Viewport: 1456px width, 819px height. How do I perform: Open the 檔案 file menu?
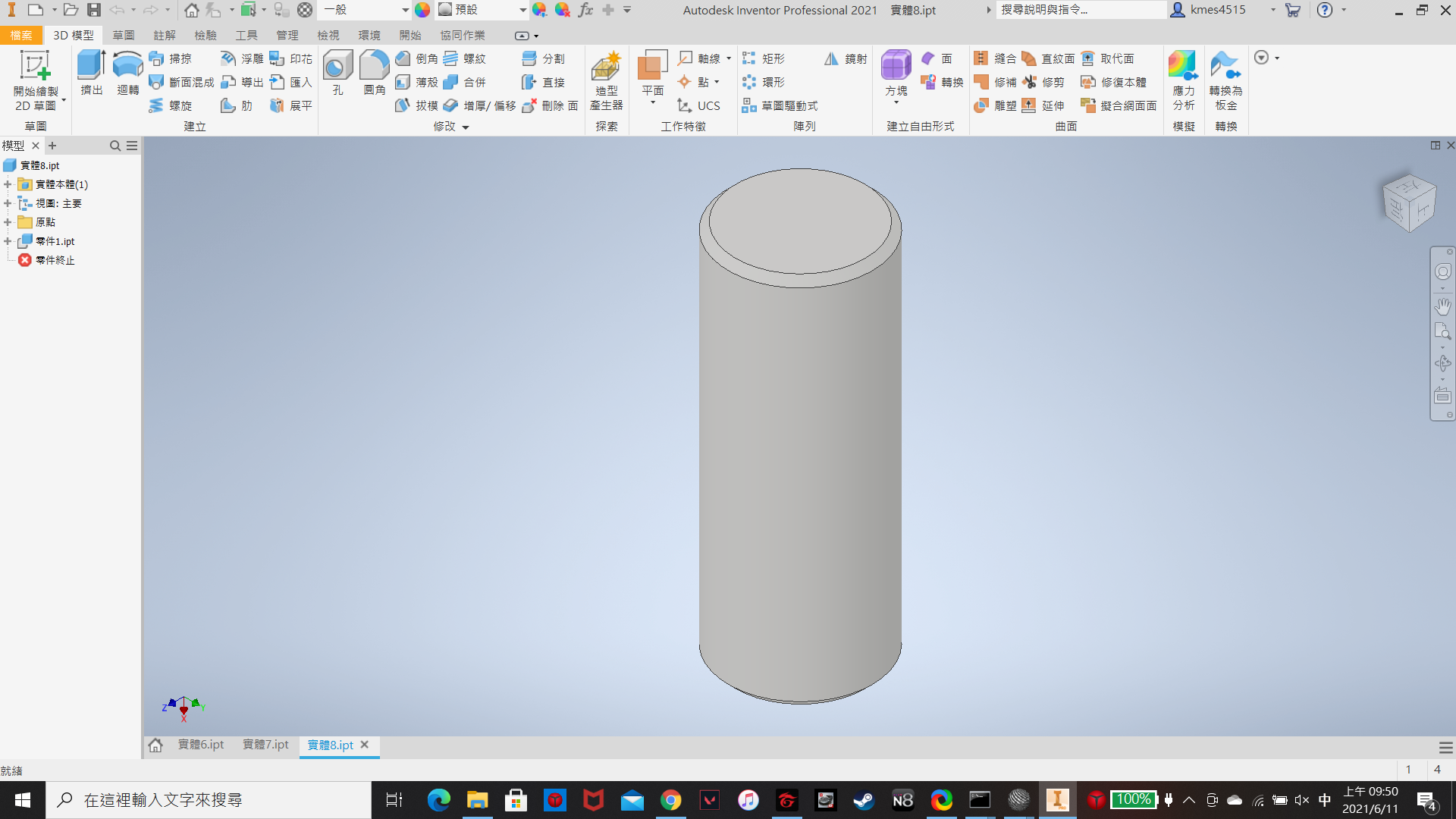click(21, 36)
